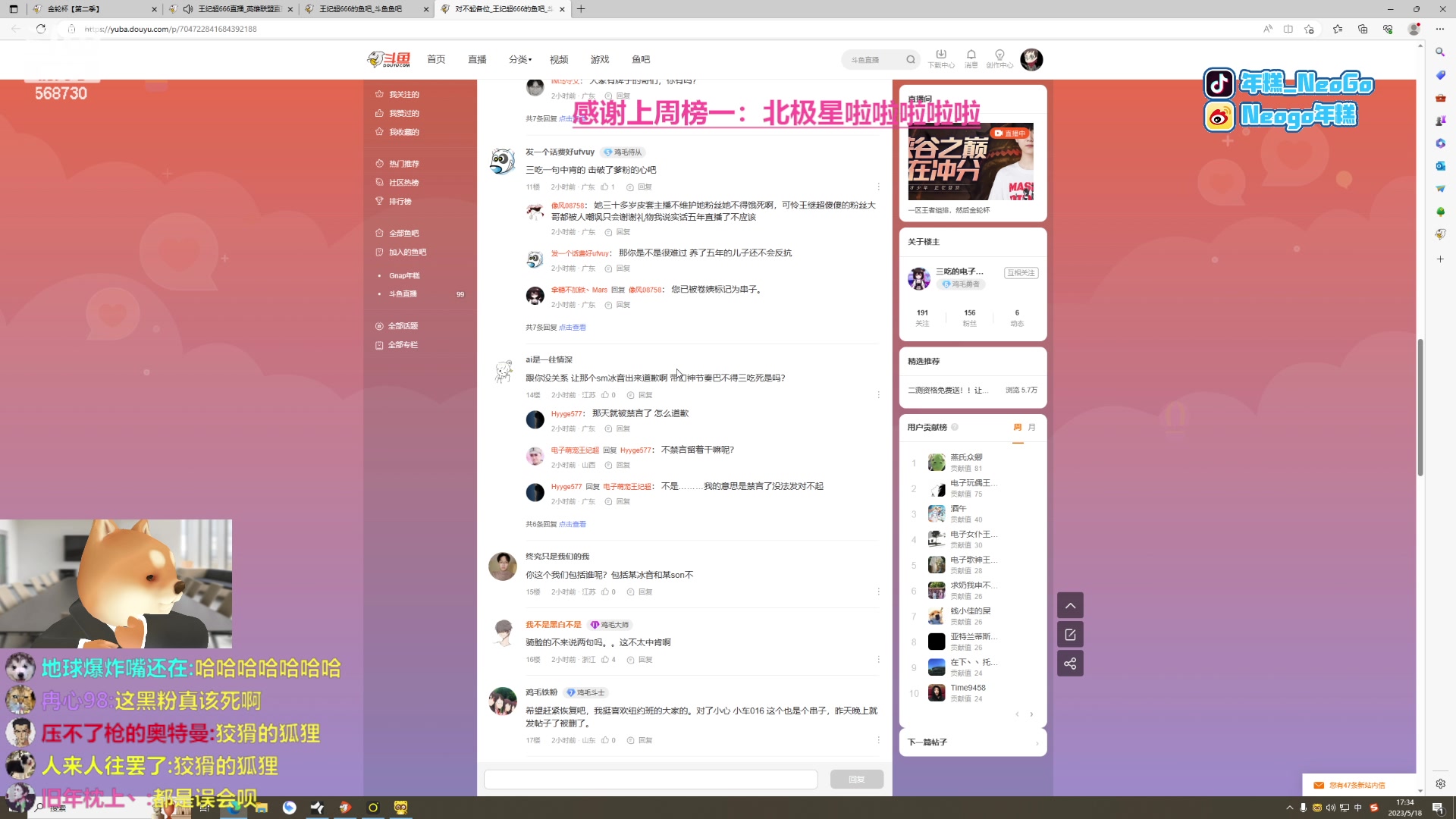Switch contribution ranking to 周 tab
Screen dimensions: 1456x819
(x=1017, y=428)
